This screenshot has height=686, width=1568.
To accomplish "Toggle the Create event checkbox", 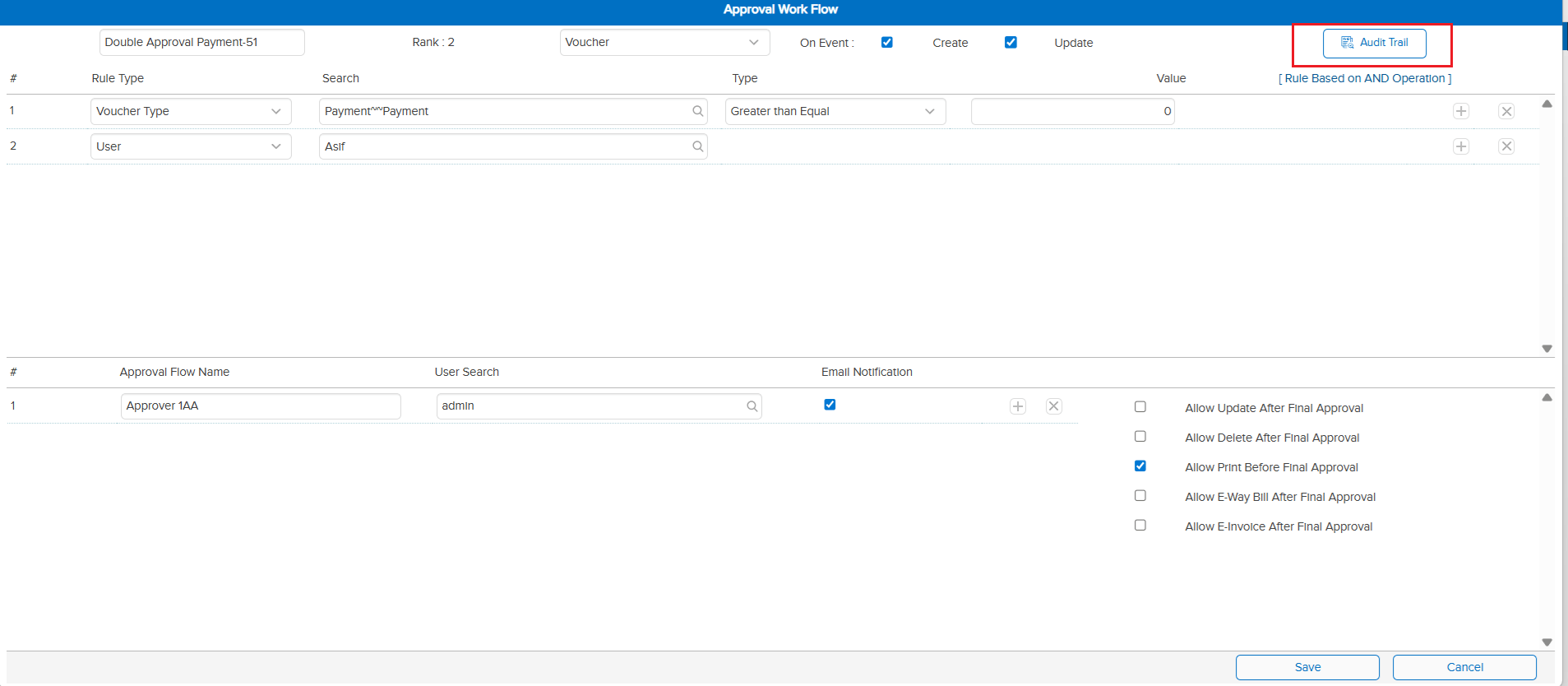I will (887, 42).
